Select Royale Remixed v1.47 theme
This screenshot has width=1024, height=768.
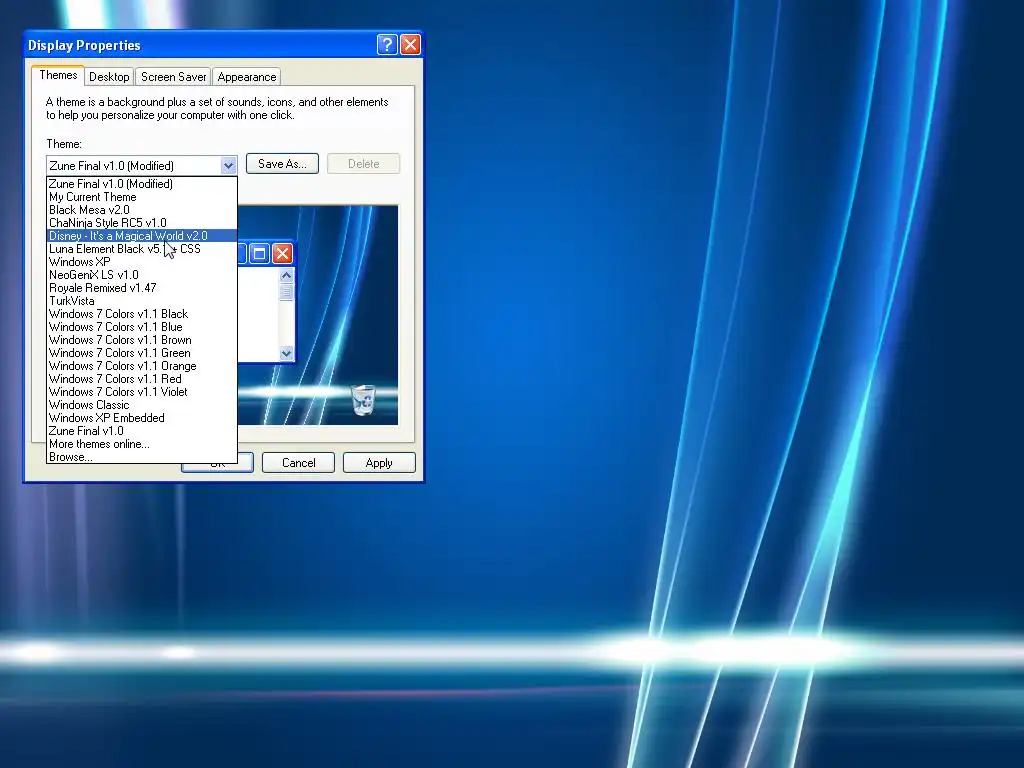[142, 288]
